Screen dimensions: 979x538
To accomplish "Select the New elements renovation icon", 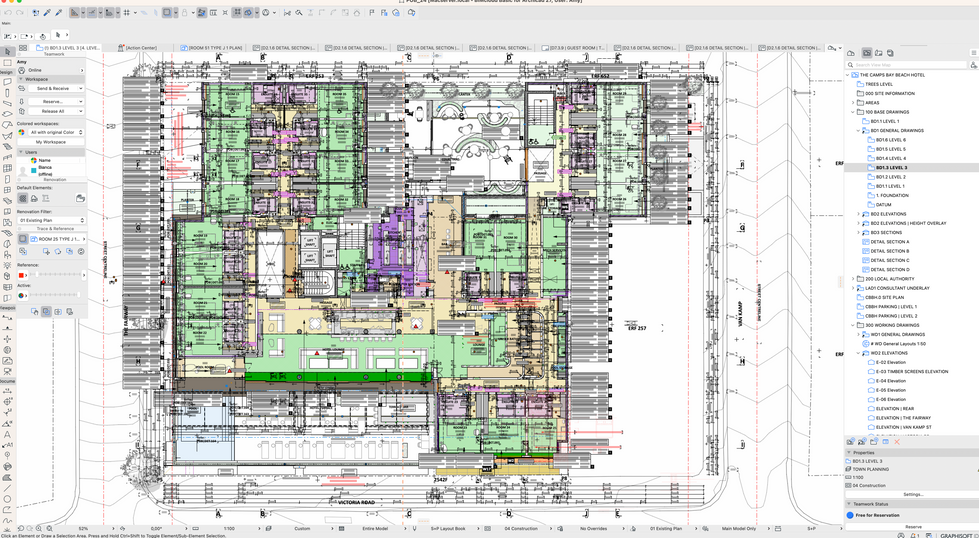I will point(46,198).
